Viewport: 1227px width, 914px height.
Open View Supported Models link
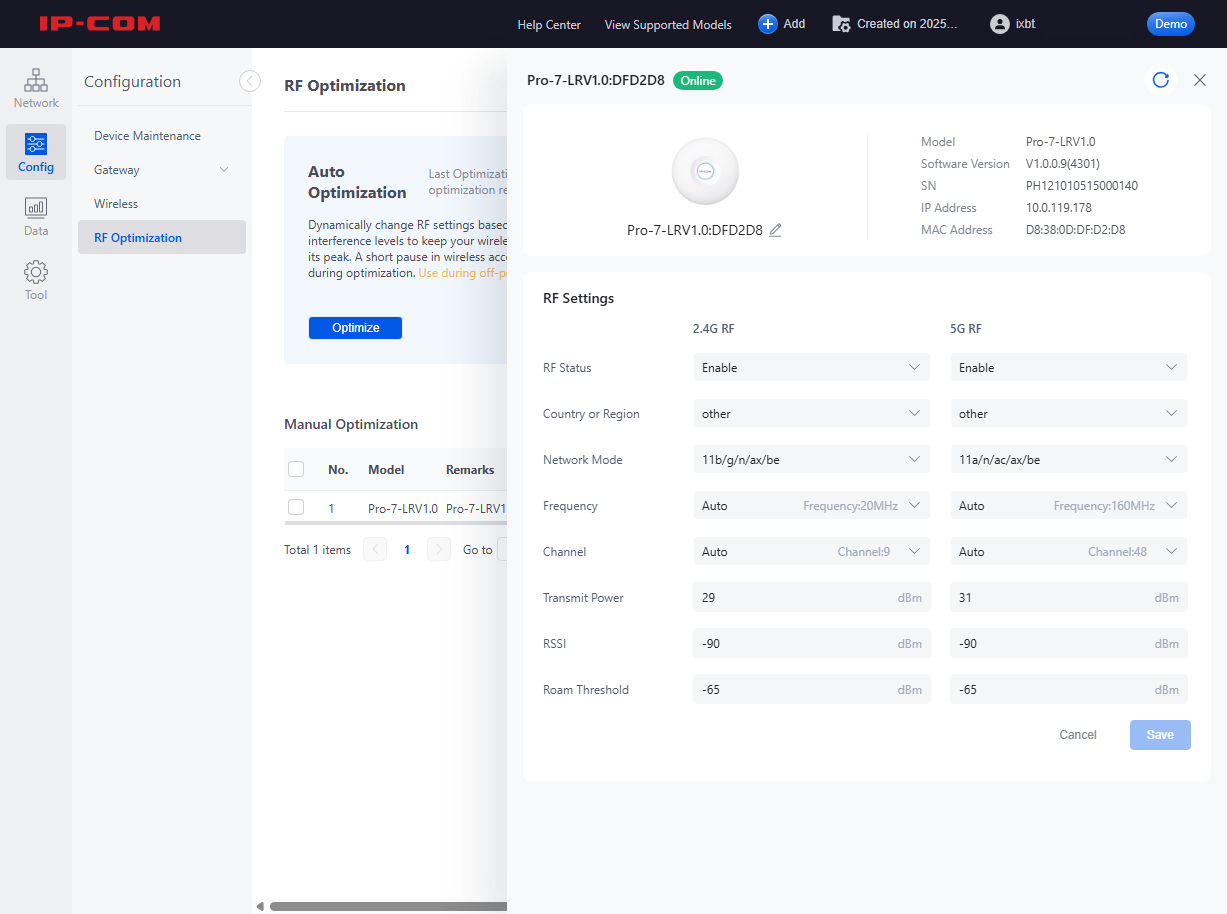tap(668, 25)
